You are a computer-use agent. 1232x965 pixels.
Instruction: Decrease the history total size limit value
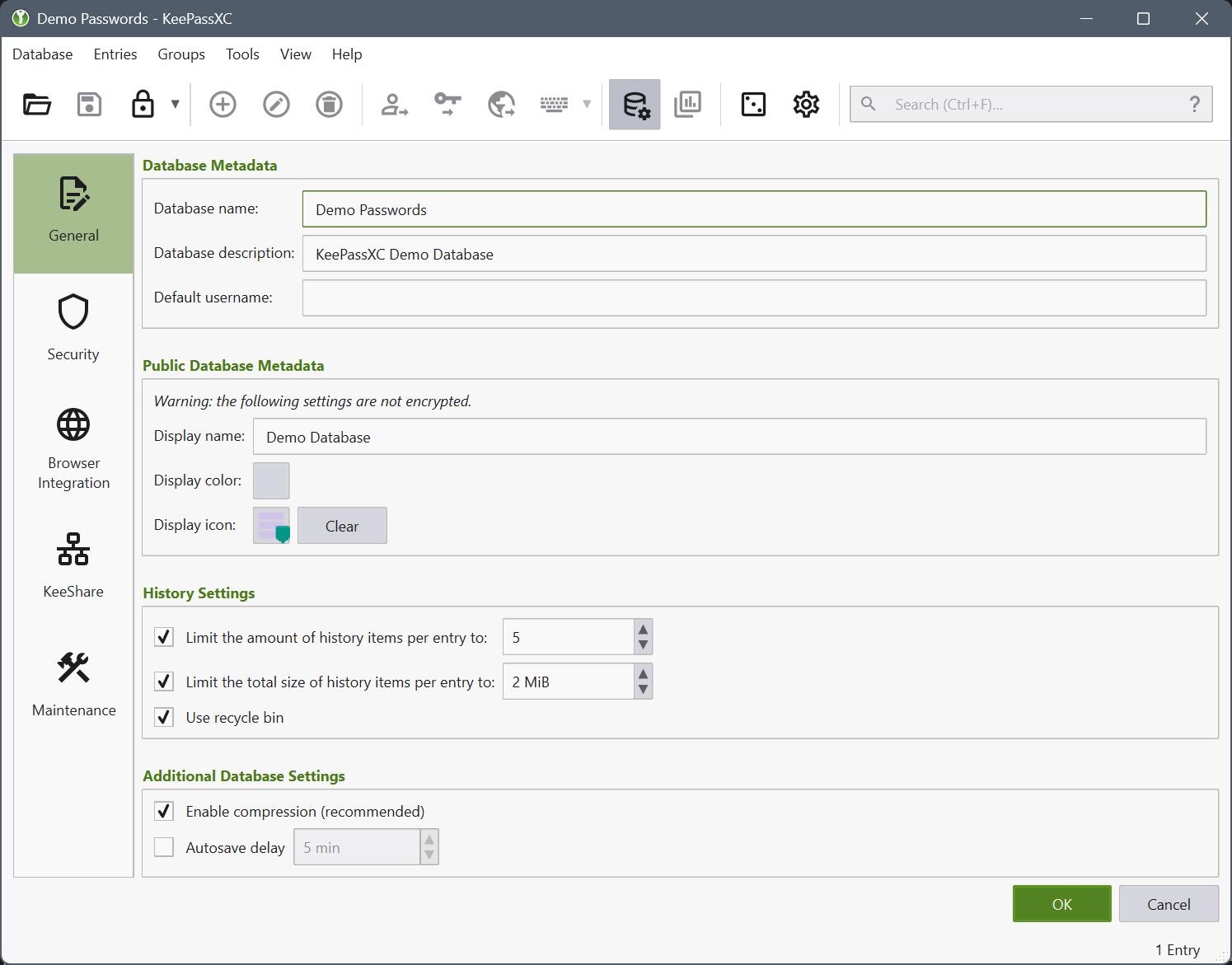[x=643, y=690]
